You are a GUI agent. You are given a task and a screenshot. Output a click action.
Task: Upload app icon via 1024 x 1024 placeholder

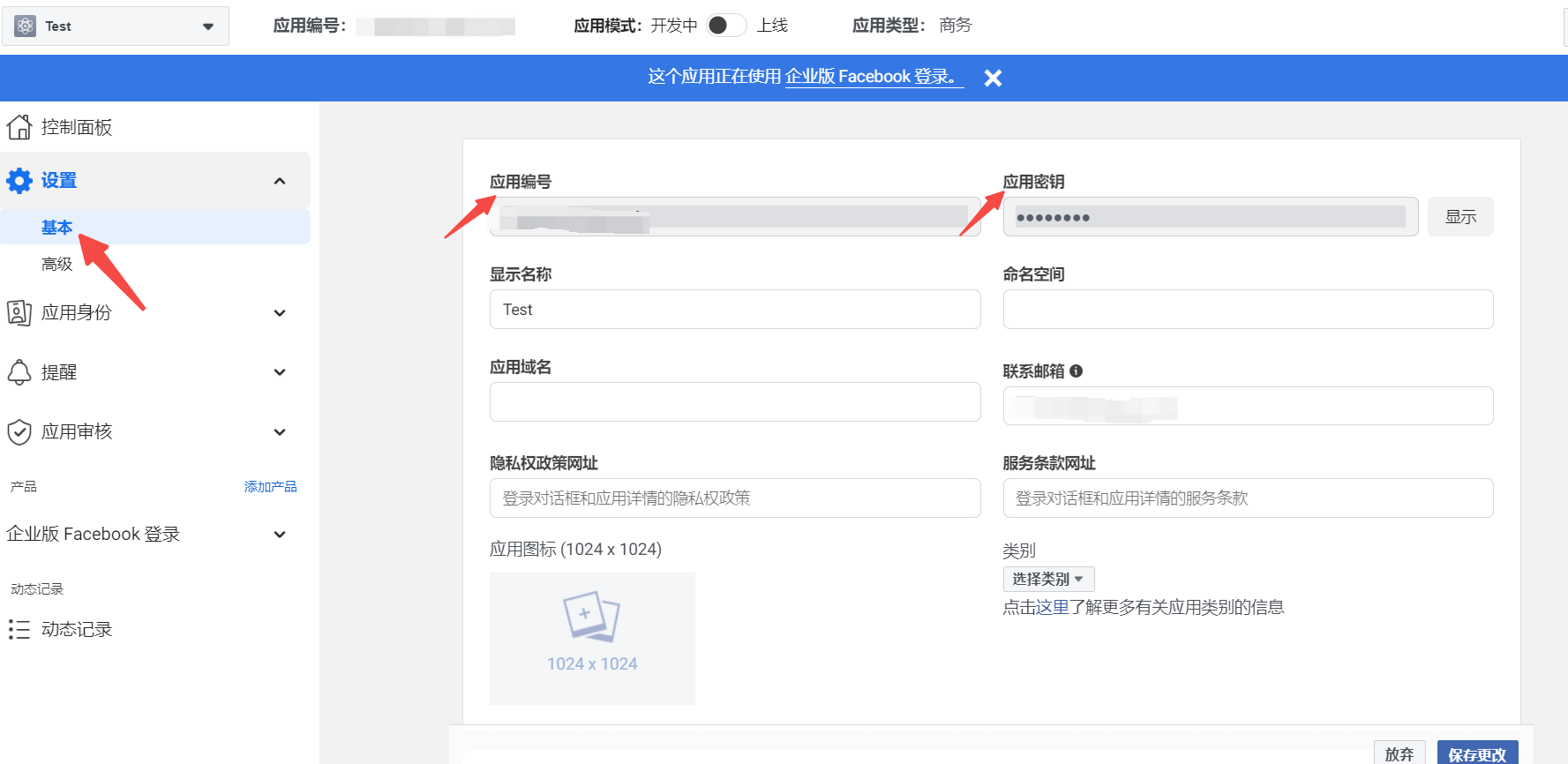(x=592, y=638)
